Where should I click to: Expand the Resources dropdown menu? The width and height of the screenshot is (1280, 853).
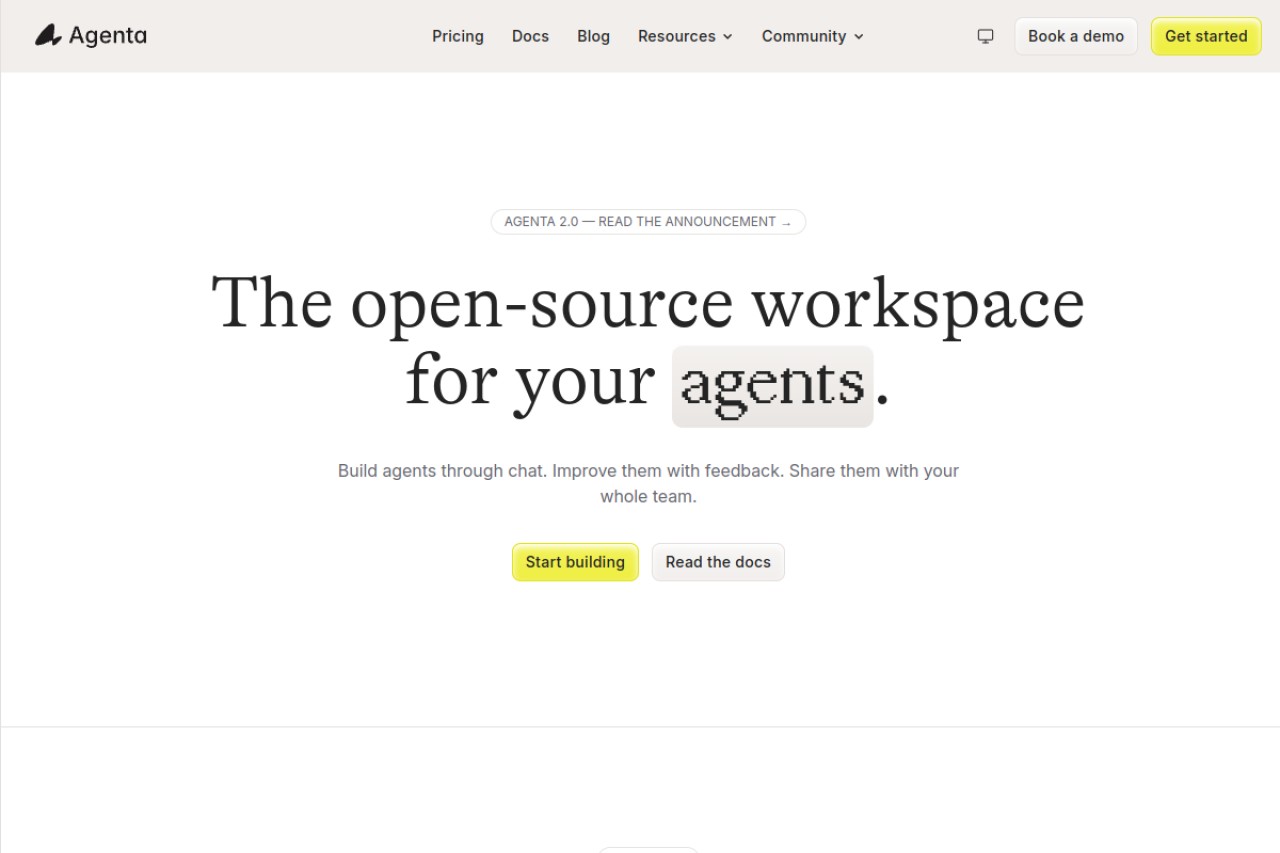(x=685, y=36)
